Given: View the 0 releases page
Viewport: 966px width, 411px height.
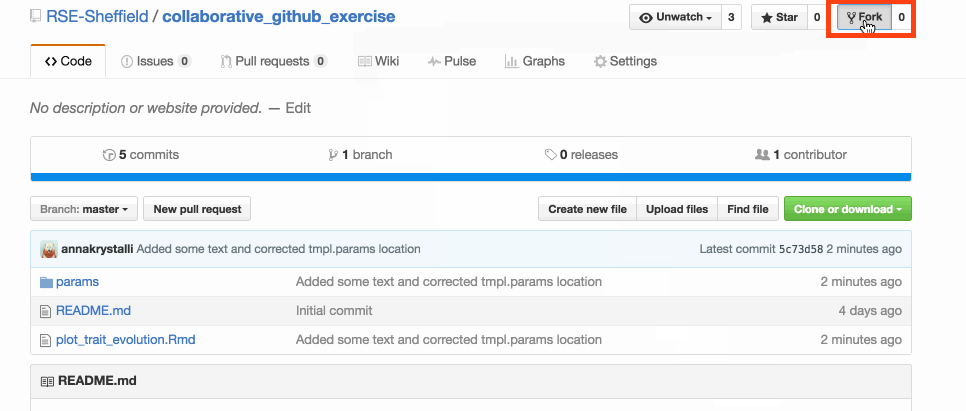Looking at the screenshot, I should tap(582, 155).
